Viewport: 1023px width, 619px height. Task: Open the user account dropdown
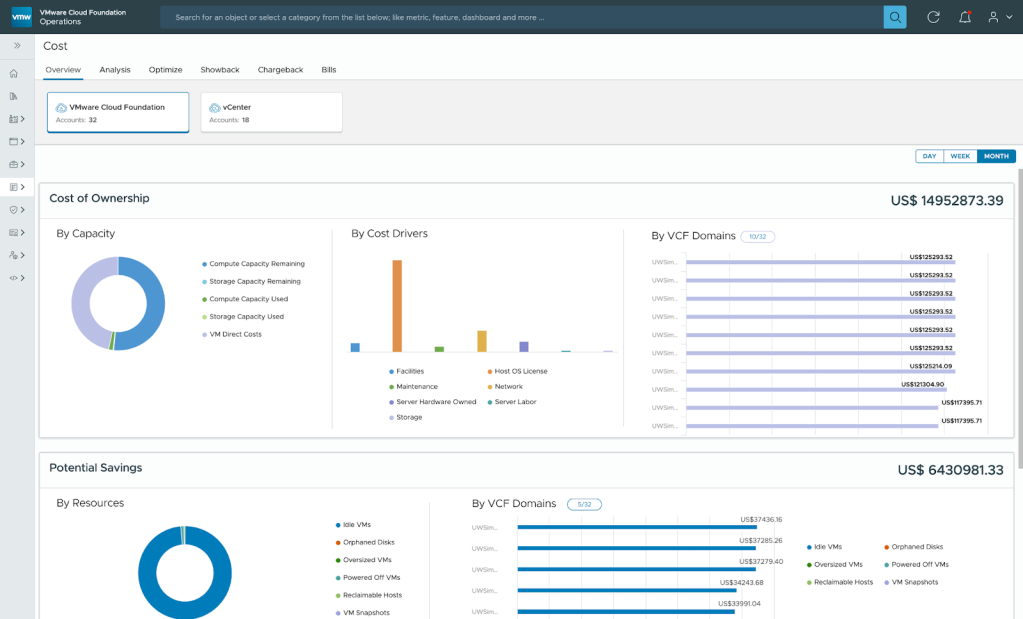pyautogui.click(x=999, y=17)
